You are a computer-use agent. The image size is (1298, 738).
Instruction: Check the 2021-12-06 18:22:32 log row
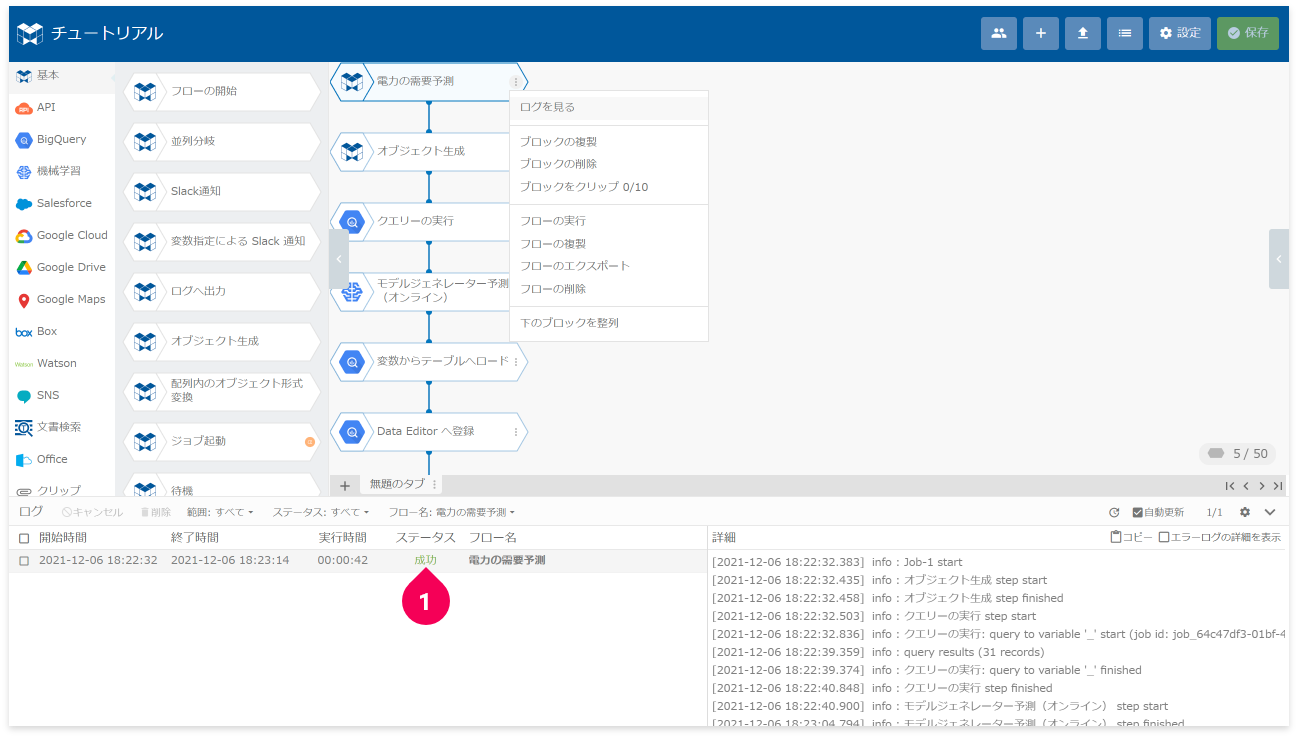[x=24, y=561]
